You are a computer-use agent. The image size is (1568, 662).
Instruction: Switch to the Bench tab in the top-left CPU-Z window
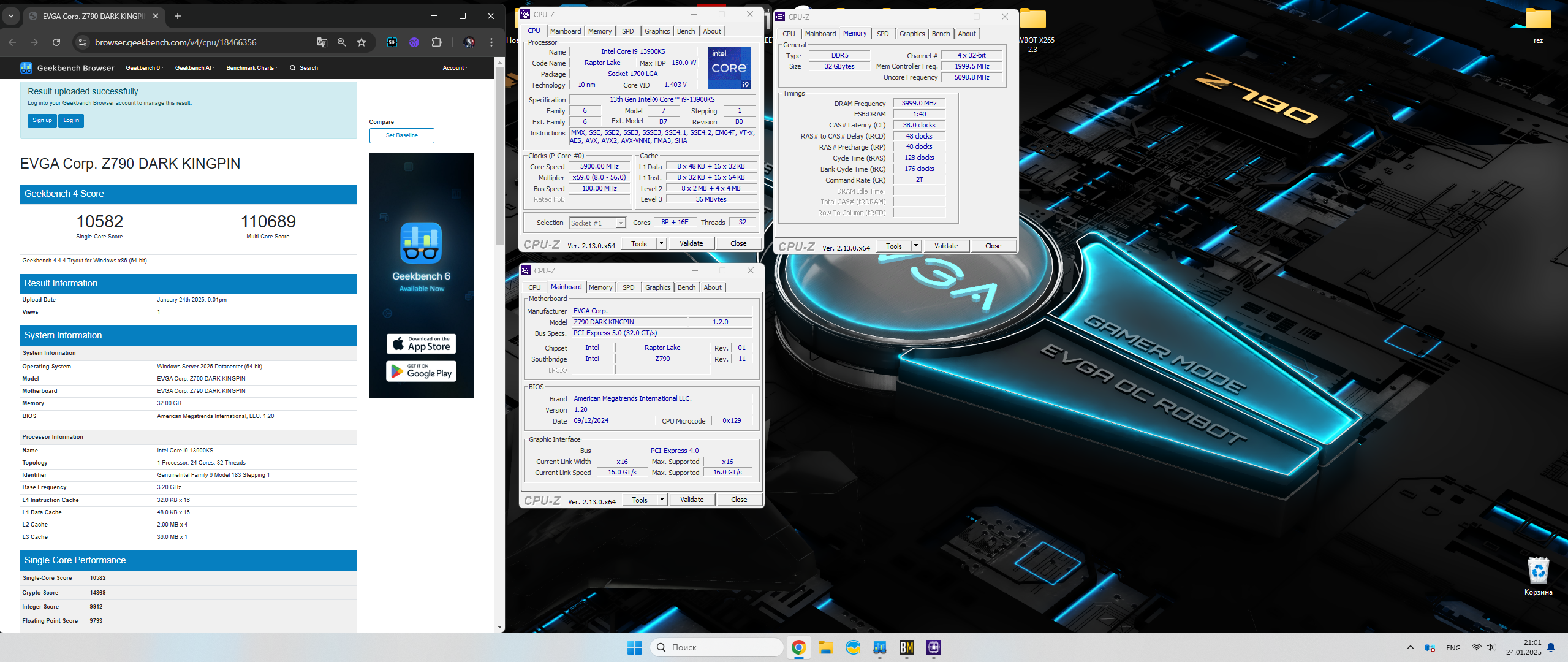(686, 31)
